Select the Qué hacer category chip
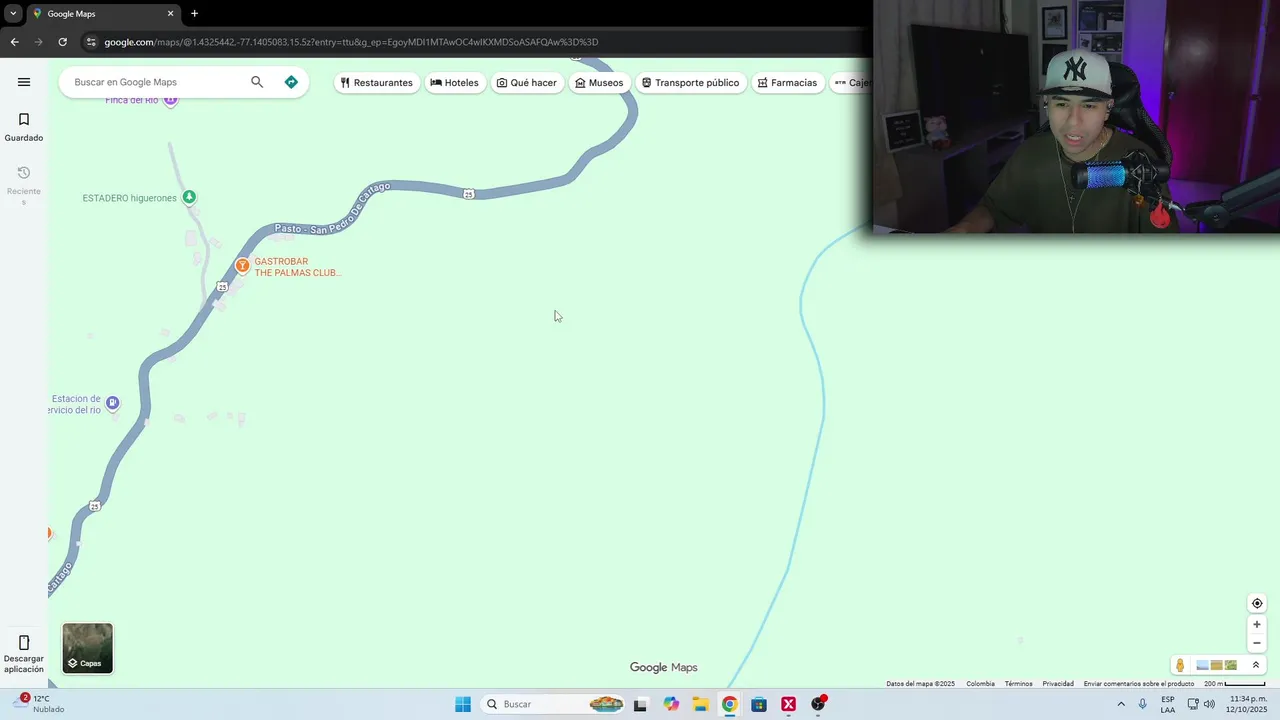The image size is (1280, 720). coord(527,83)
